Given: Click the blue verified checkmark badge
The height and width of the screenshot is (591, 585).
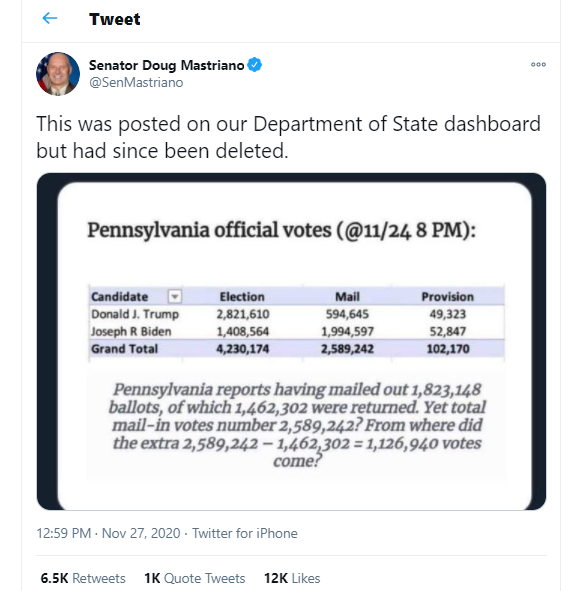Looking at the screenshot, I should click(254, 64).
